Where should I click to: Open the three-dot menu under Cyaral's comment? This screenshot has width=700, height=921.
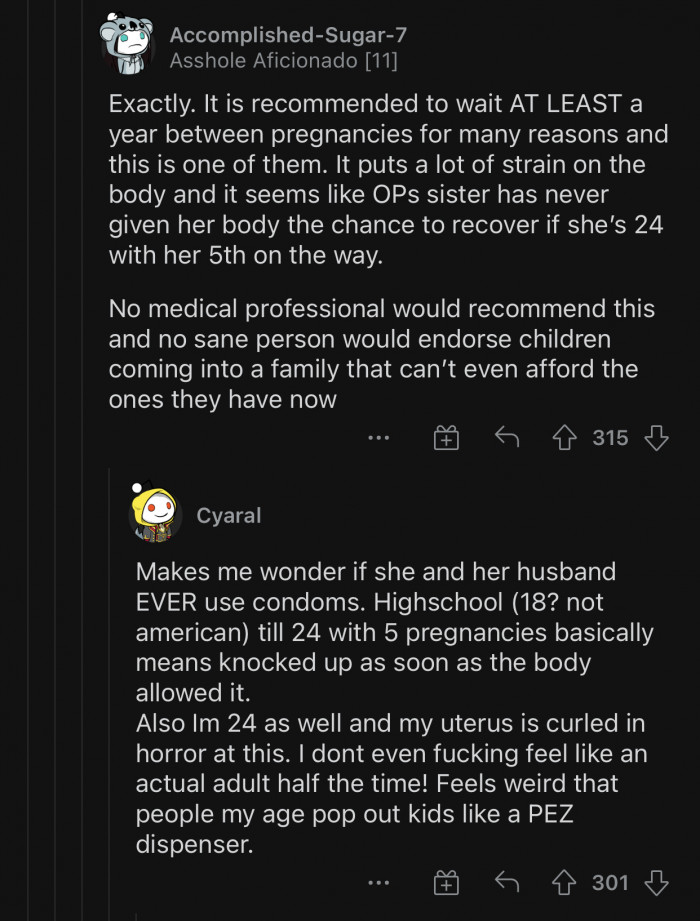(x=380, y=883)
